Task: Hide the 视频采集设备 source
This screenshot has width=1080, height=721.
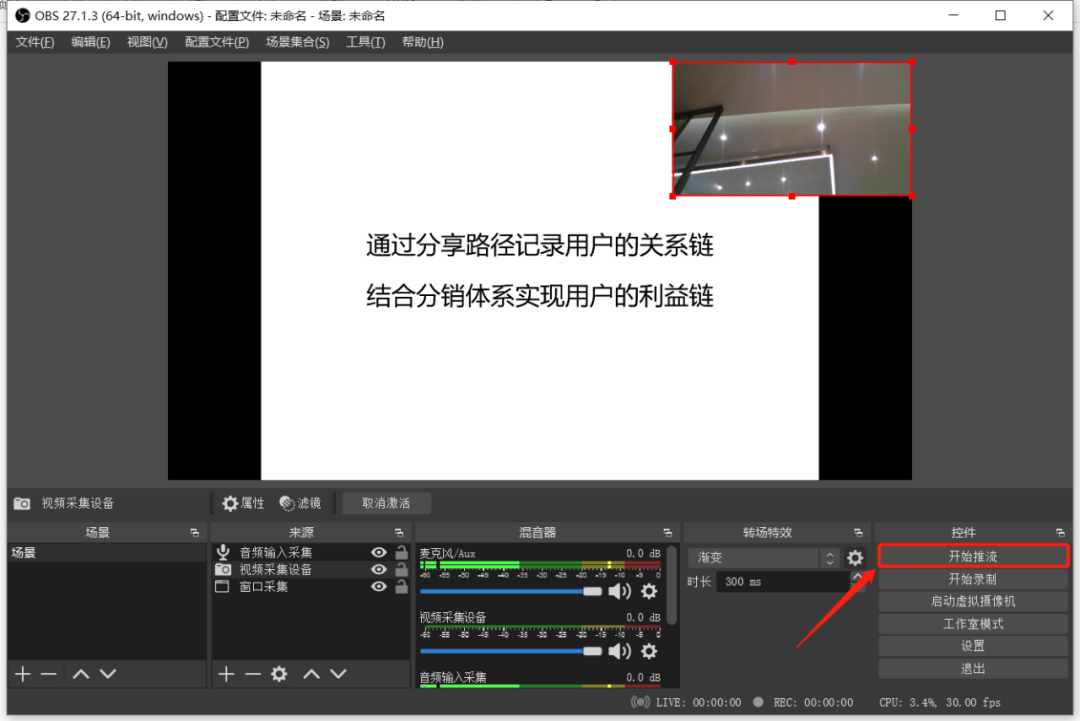Action: tap(378, 569)
